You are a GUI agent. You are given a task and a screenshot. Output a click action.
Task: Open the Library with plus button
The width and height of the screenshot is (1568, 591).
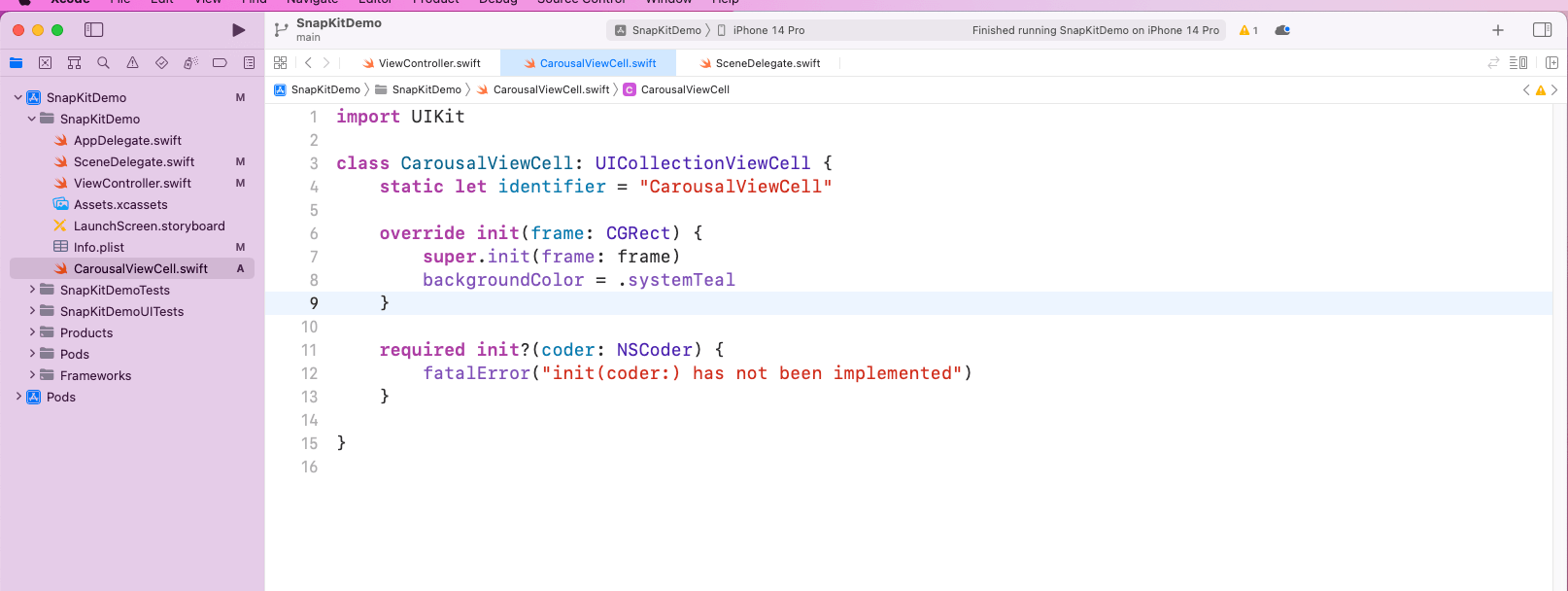1497,30
